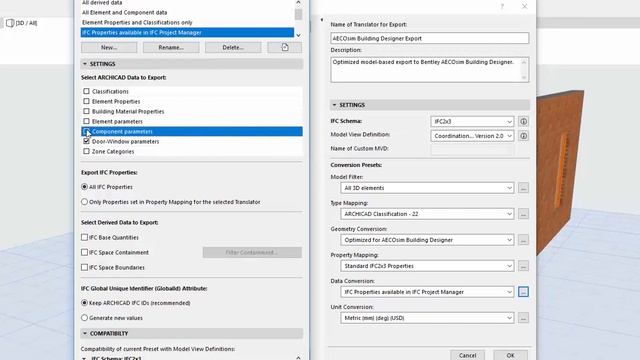Open Data Conversion options ellipsis button
Image resolution: width=640 pixels, height=360 pixels.
click(523, 292)
